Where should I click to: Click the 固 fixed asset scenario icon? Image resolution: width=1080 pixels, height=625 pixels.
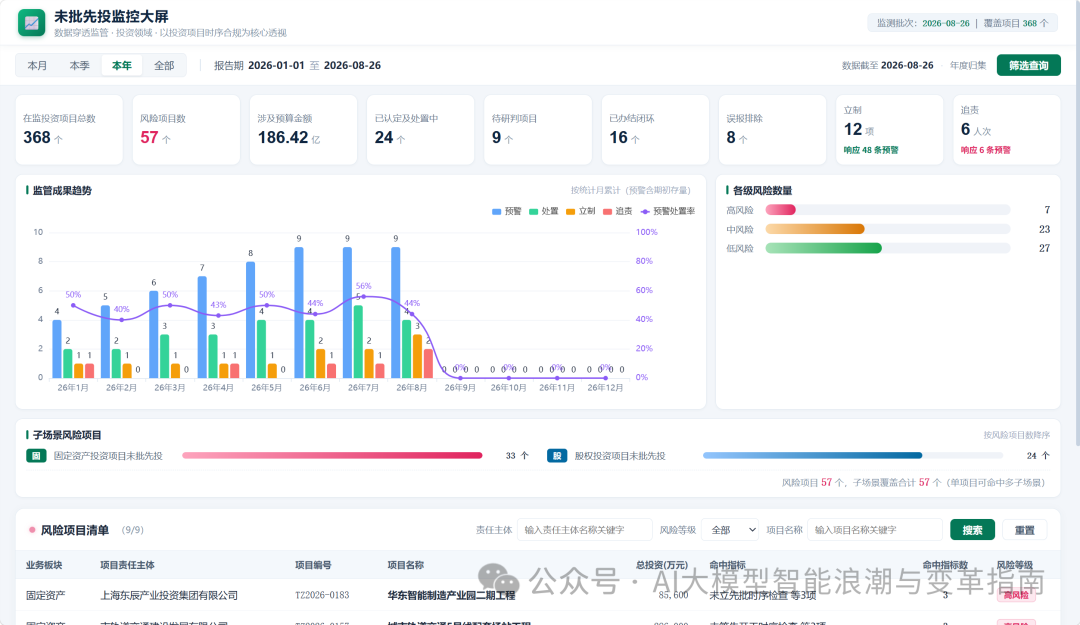pos(36,455)
